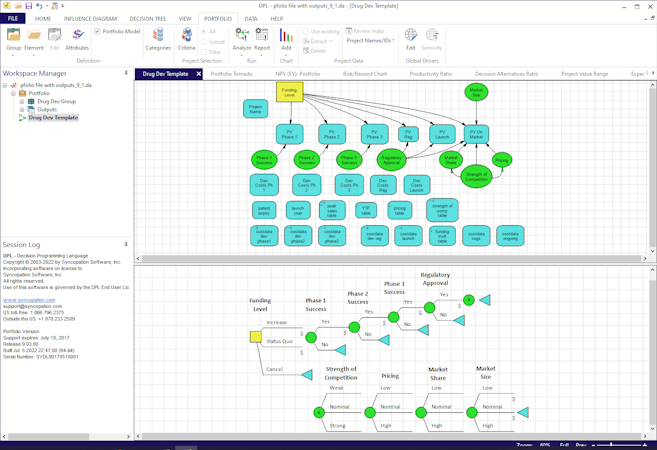Toggle the Filter checkbox
The width and height of the screenshot is (657, 450).
pyautogui.click(x=204, y=52)
